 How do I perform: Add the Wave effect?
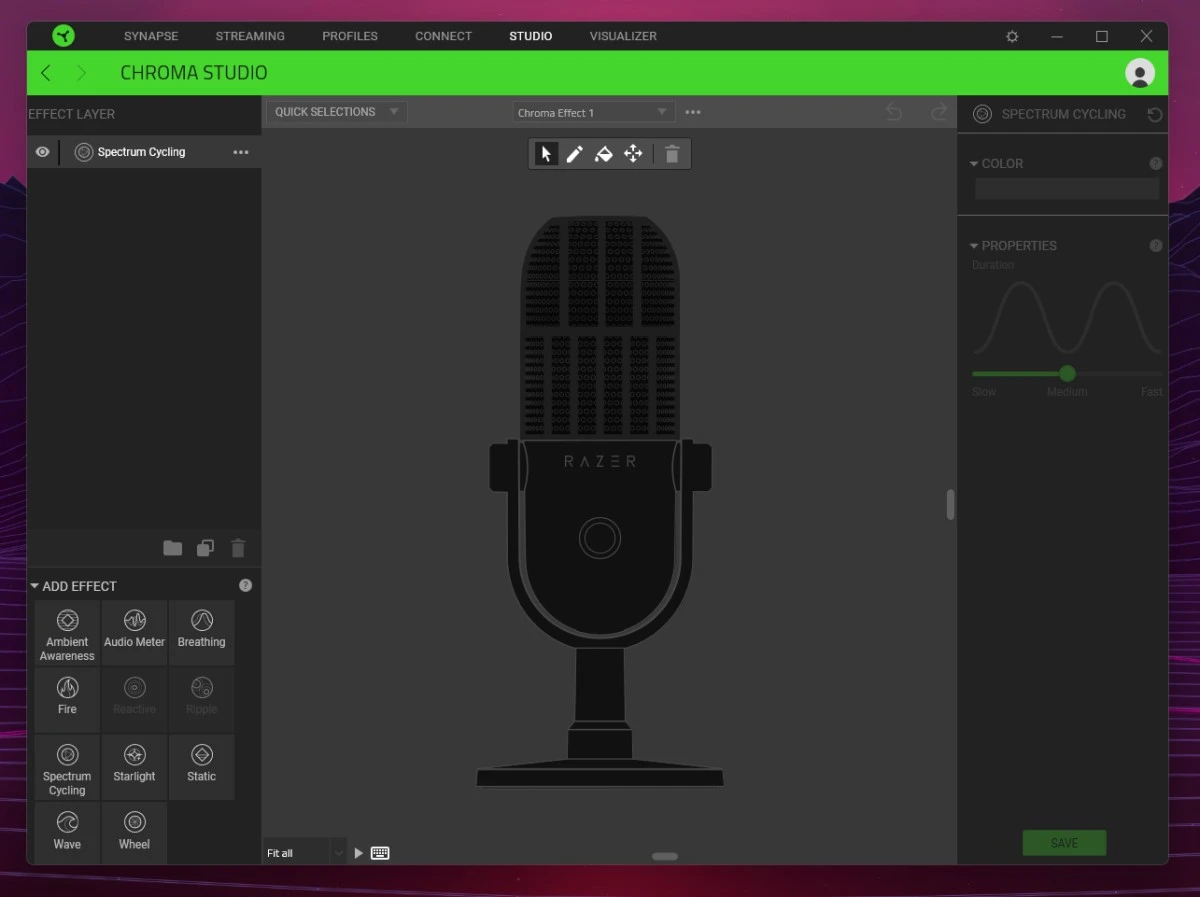[67, 831]
